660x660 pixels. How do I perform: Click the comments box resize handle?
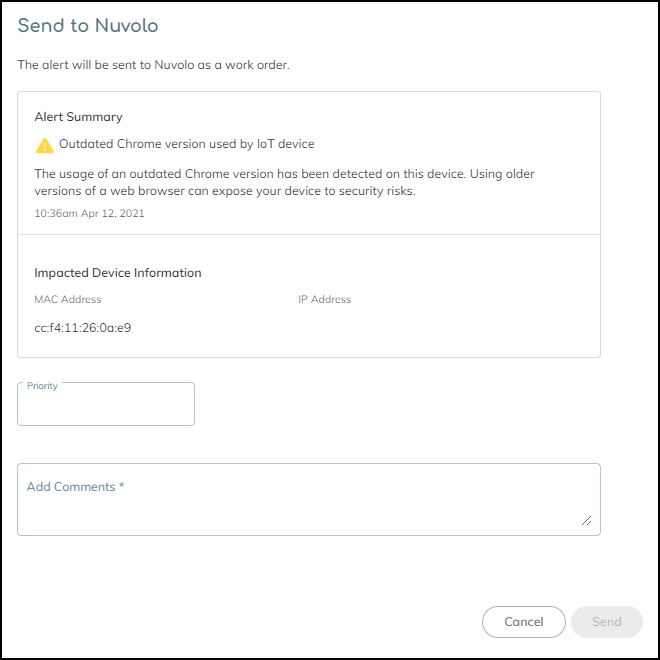tap(586, 520)
